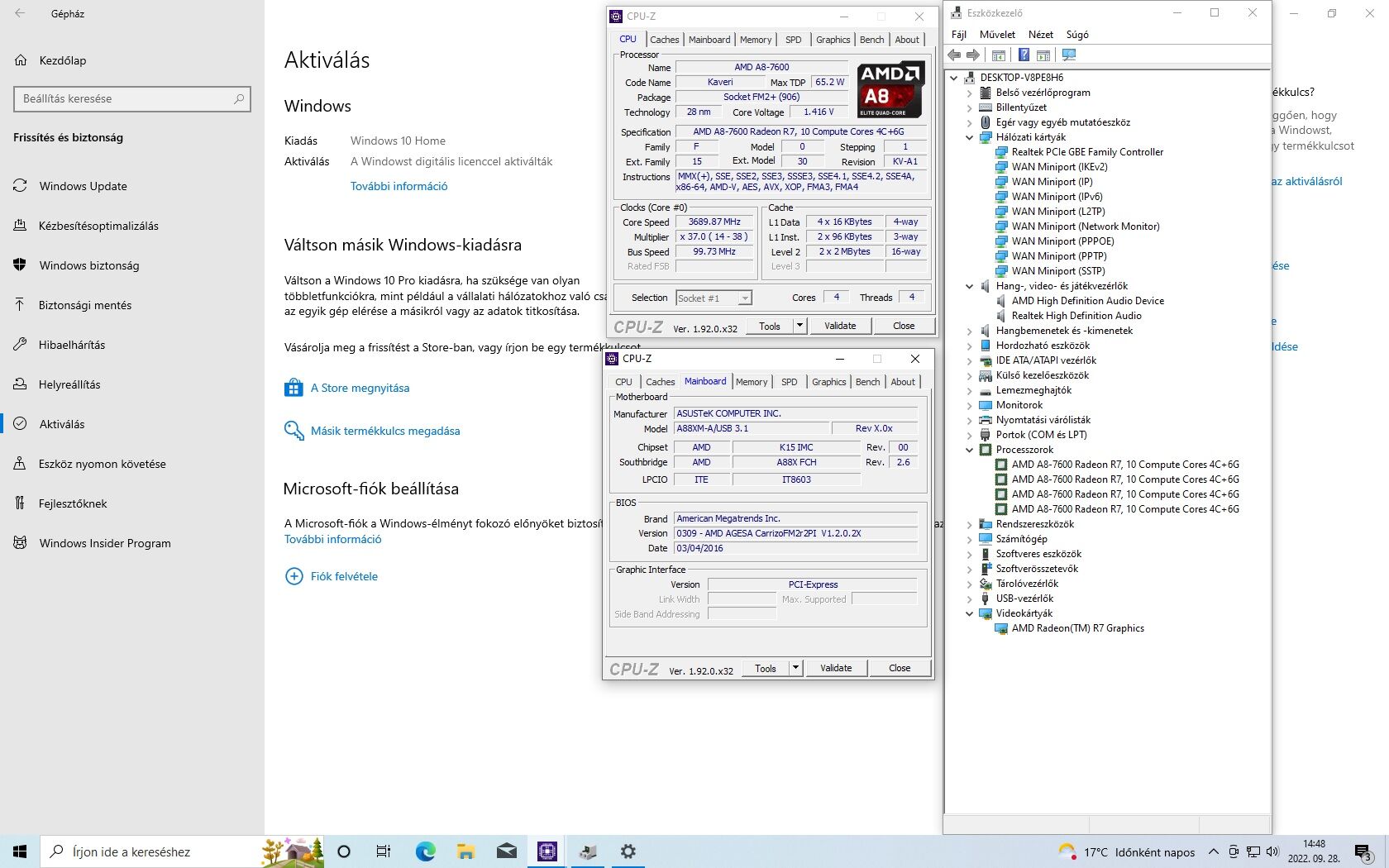Open Task View on the taskbar

(384, 851)
